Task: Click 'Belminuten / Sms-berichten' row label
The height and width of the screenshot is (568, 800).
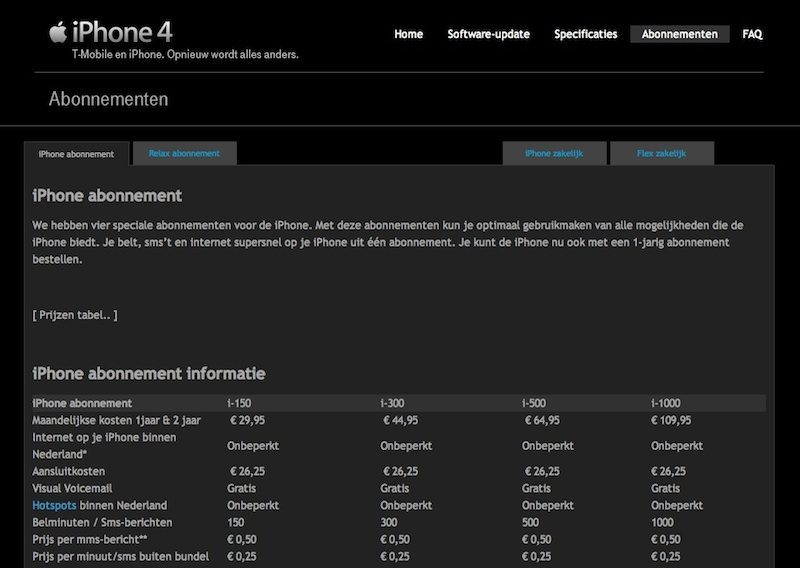Action: coord(102,523)
